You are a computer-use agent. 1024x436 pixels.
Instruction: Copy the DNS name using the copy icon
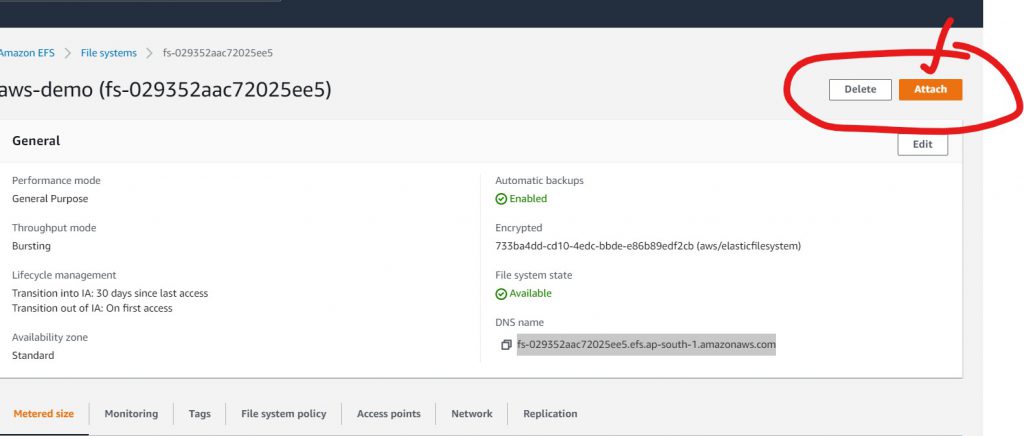pyautogui.click(x=506, y=346)
